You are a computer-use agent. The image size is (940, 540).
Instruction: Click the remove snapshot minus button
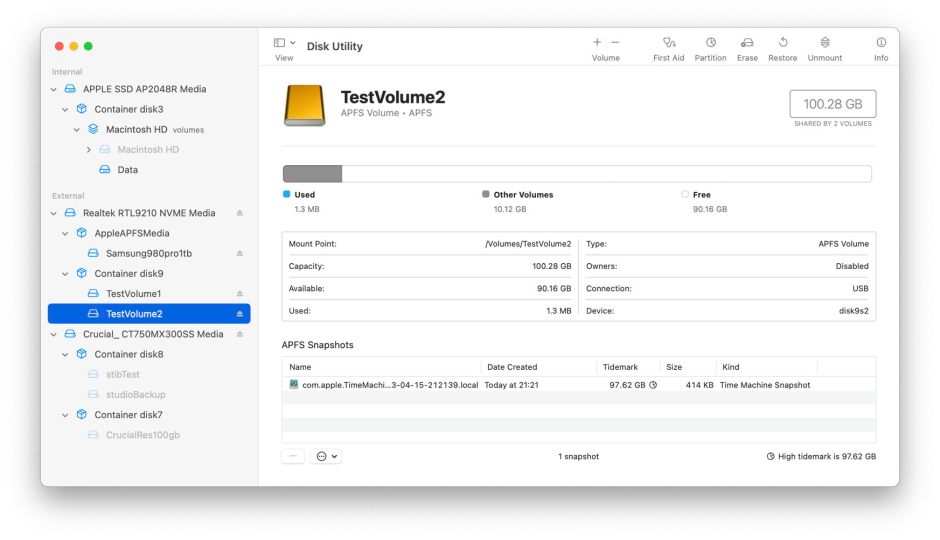(x=294, y=456)
